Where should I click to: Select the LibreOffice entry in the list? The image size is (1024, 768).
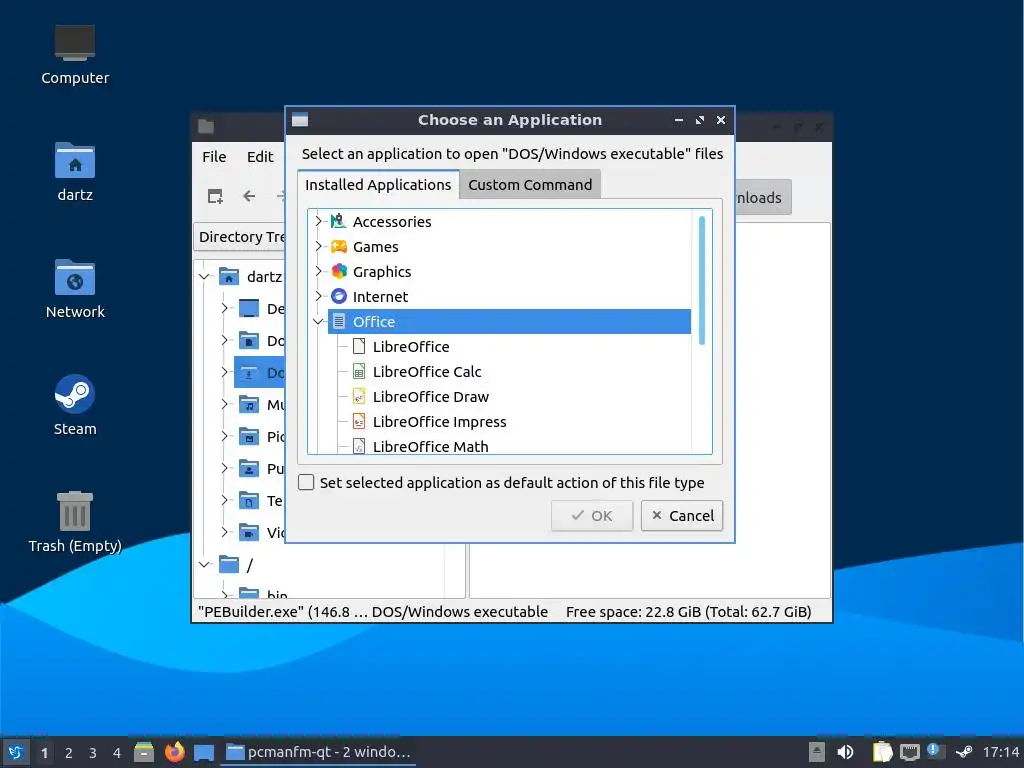pos(411,347)
